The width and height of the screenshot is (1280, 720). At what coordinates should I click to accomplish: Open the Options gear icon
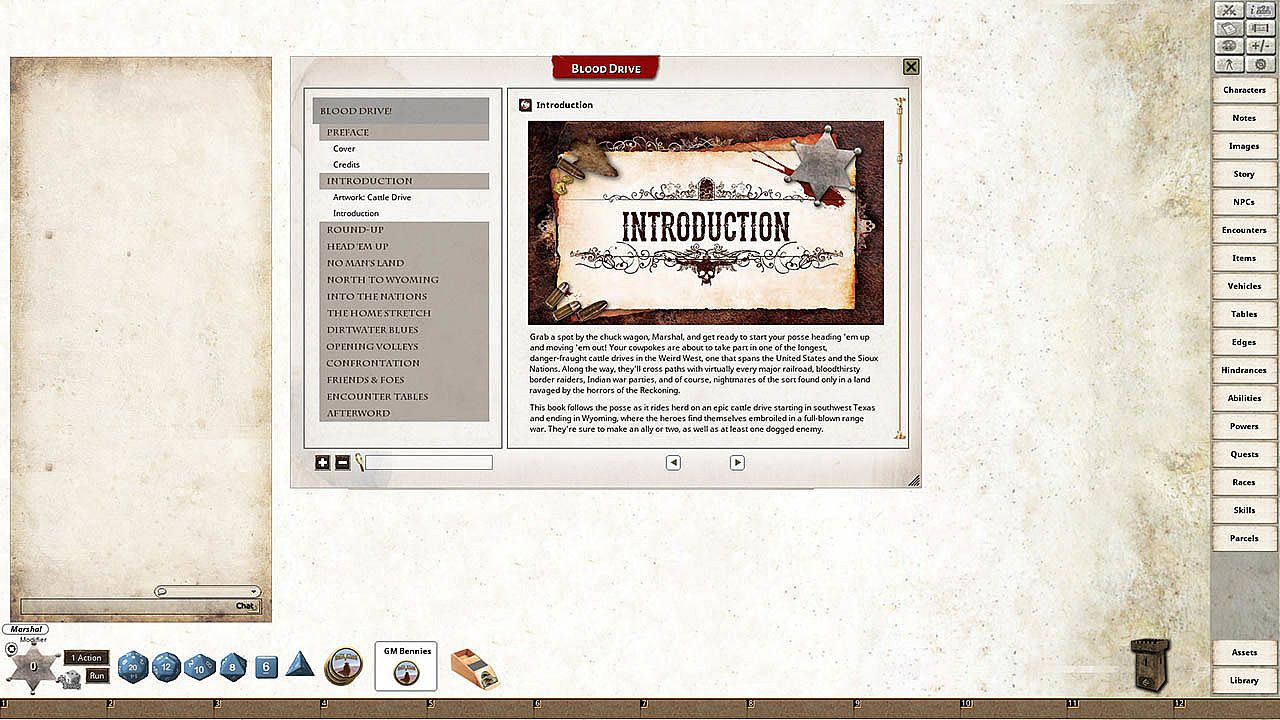tap(1260, 65)
